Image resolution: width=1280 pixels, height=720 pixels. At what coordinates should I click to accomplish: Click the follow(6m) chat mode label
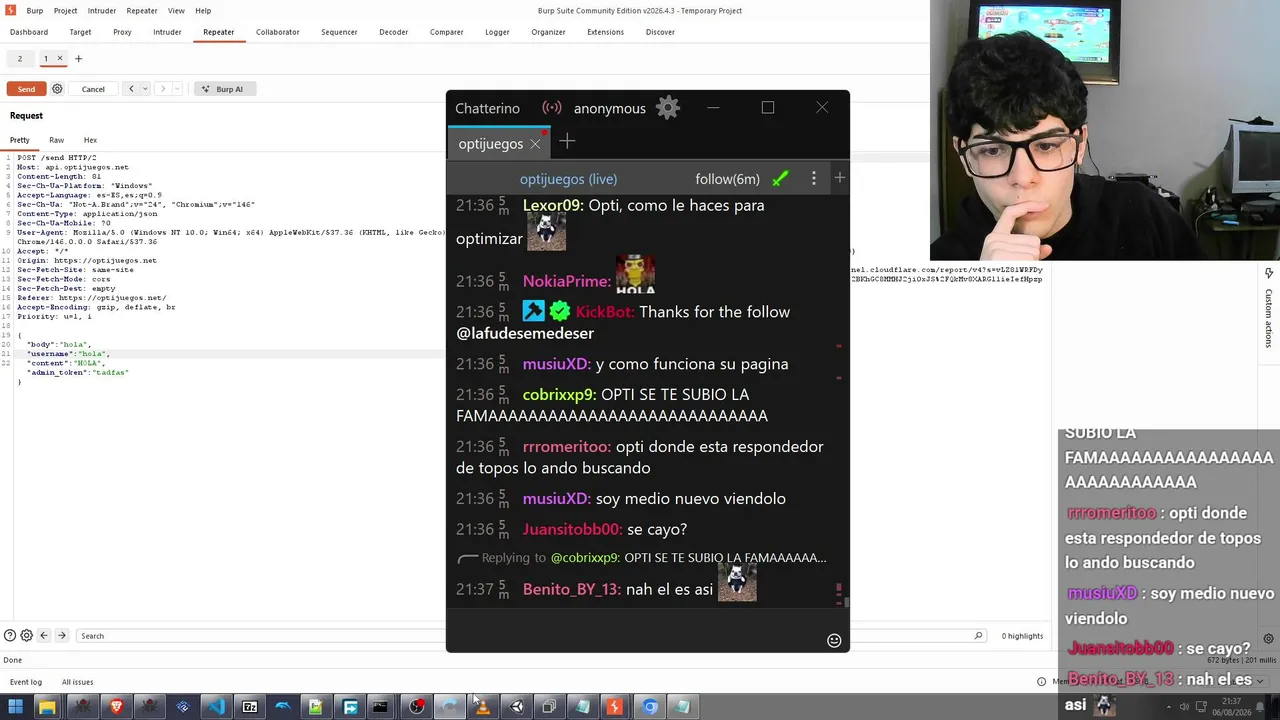728,179
